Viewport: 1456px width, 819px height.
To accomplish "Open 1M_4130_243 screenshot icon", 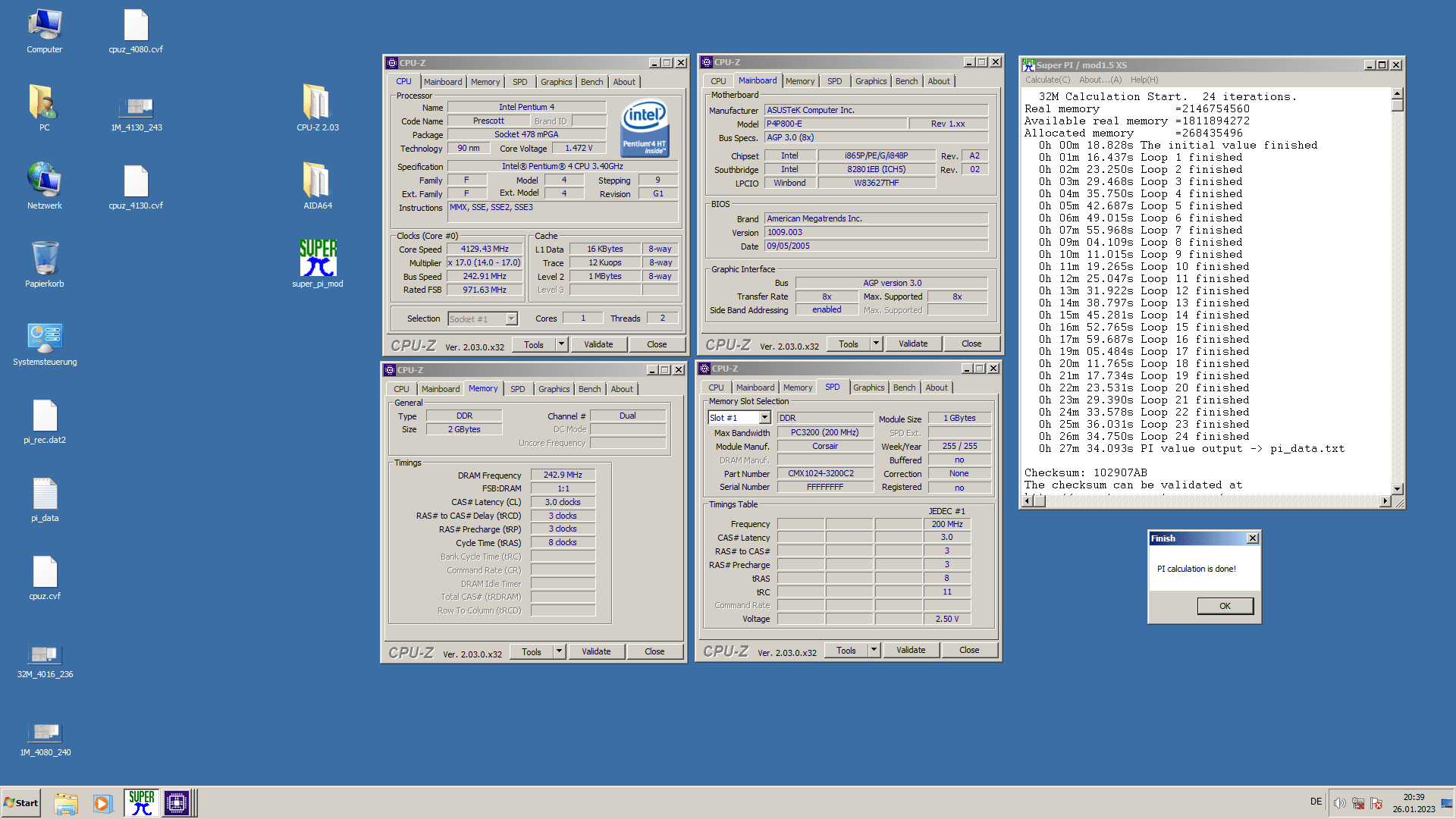I will point(136,115).
